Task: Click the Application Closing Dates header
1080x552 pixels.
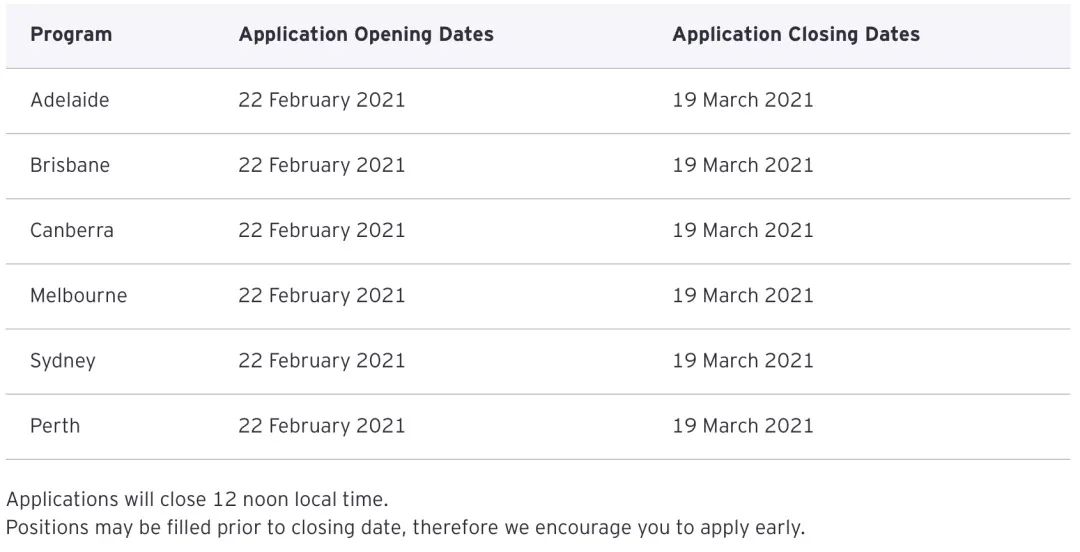Action: pyautogui.click(x=796, y=34)
